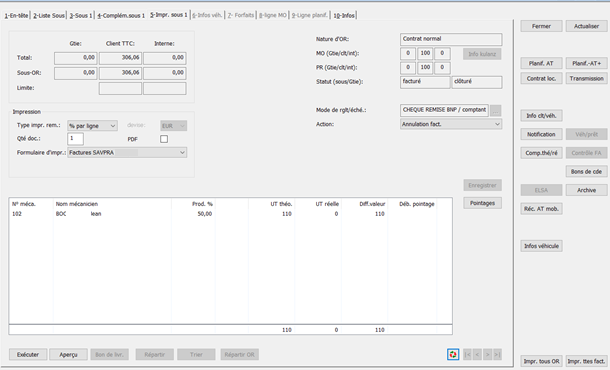Open the devise EUR dropdown
The width and height of the screenshot is (610, 370).
pos(174,126)
